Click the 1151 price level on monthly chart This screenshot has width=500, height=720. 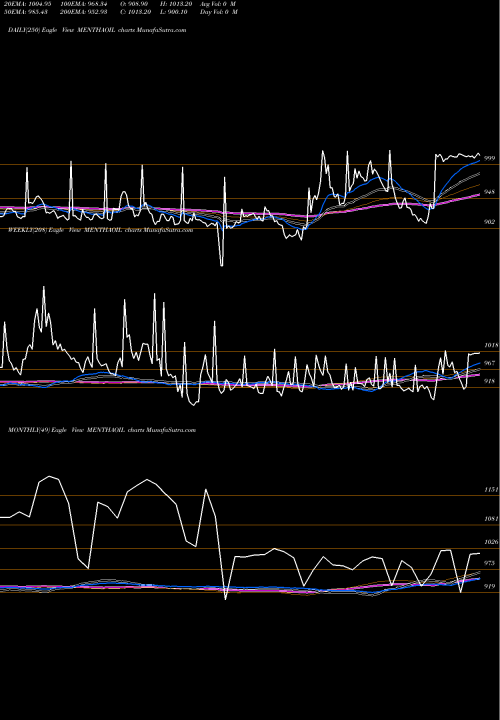[491, 490]
